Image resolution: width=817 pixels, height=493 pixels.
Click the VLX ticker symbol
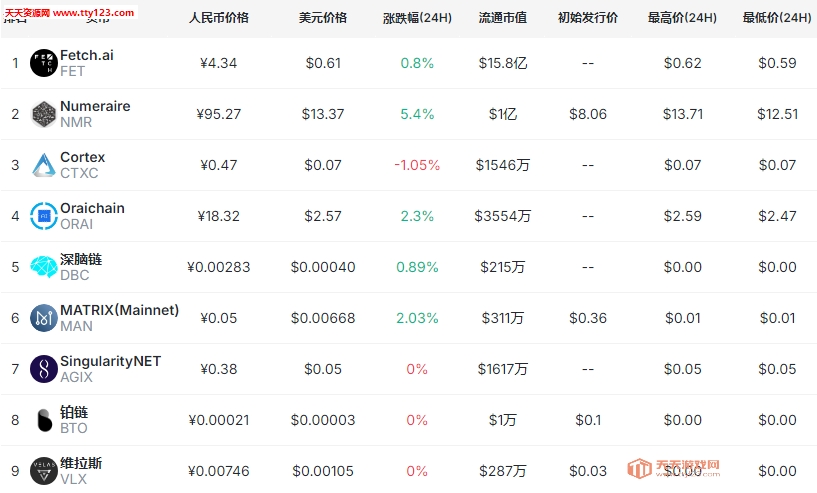coord(73,479)
